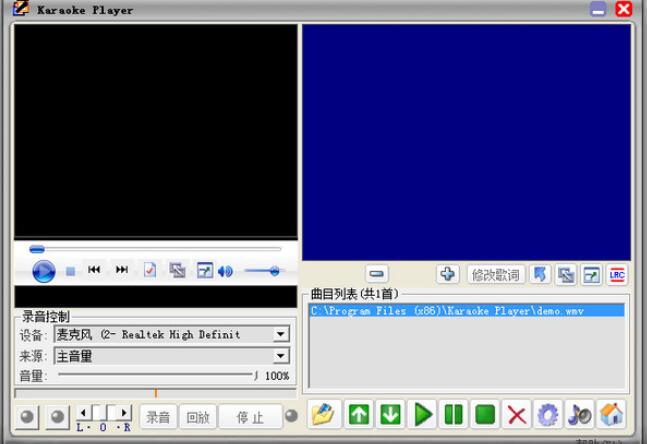Move song down with green down arrow
This screenshot has width=647, height=444.
[x=390, y=414]
